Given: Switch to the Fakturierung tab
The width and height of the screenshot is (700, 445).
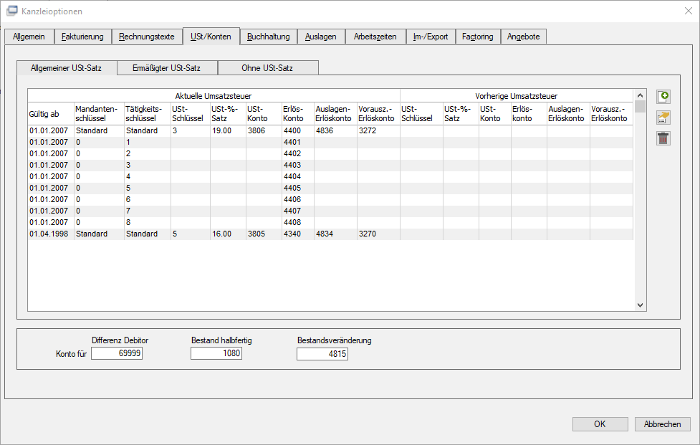Looking at the screenshot, I should point(83,37).
